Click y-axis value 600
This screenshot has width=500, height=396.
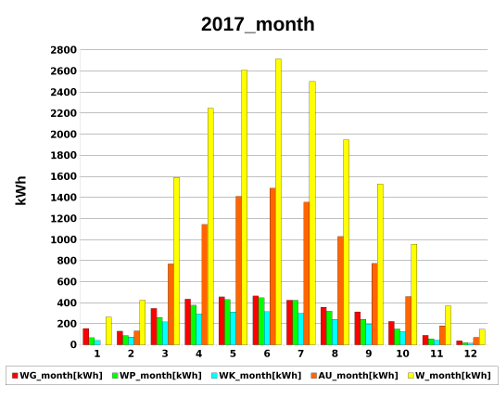click(x=67, y=282)
